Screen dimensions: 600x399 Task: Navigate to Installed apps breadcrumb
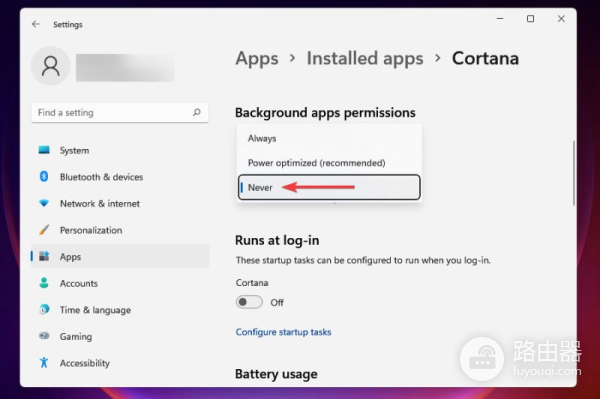click(x=365, y=58)
